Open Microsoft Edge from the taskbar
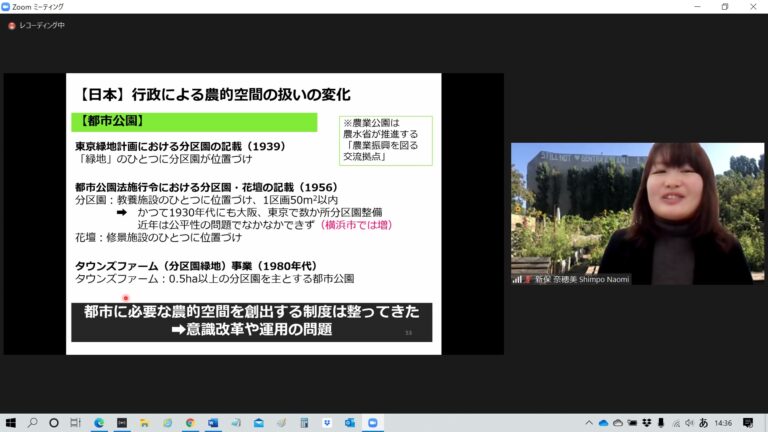 (x=99, y=423)
